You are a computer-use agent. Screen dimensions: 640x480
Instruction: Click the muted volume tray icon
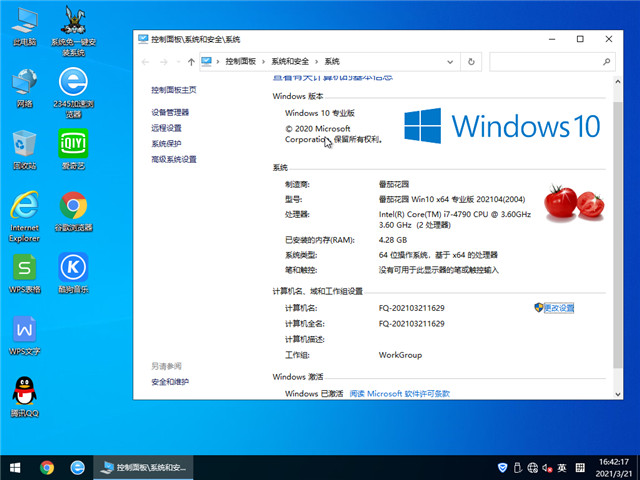click(547, 467)
